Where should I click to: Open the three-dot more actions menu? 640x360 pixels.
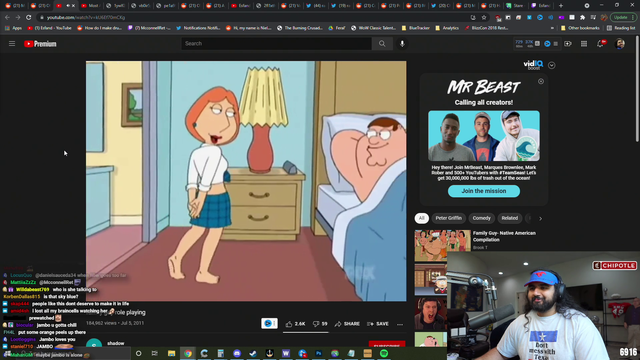coord(400,324)
